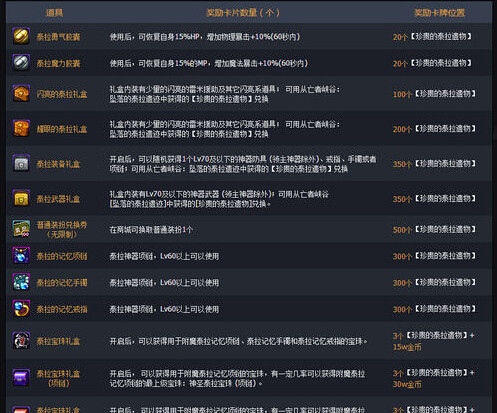Click the 泰拉的记忆戒指 ring icon
Screen dimensions: 497x413
(x=21, y=309)
